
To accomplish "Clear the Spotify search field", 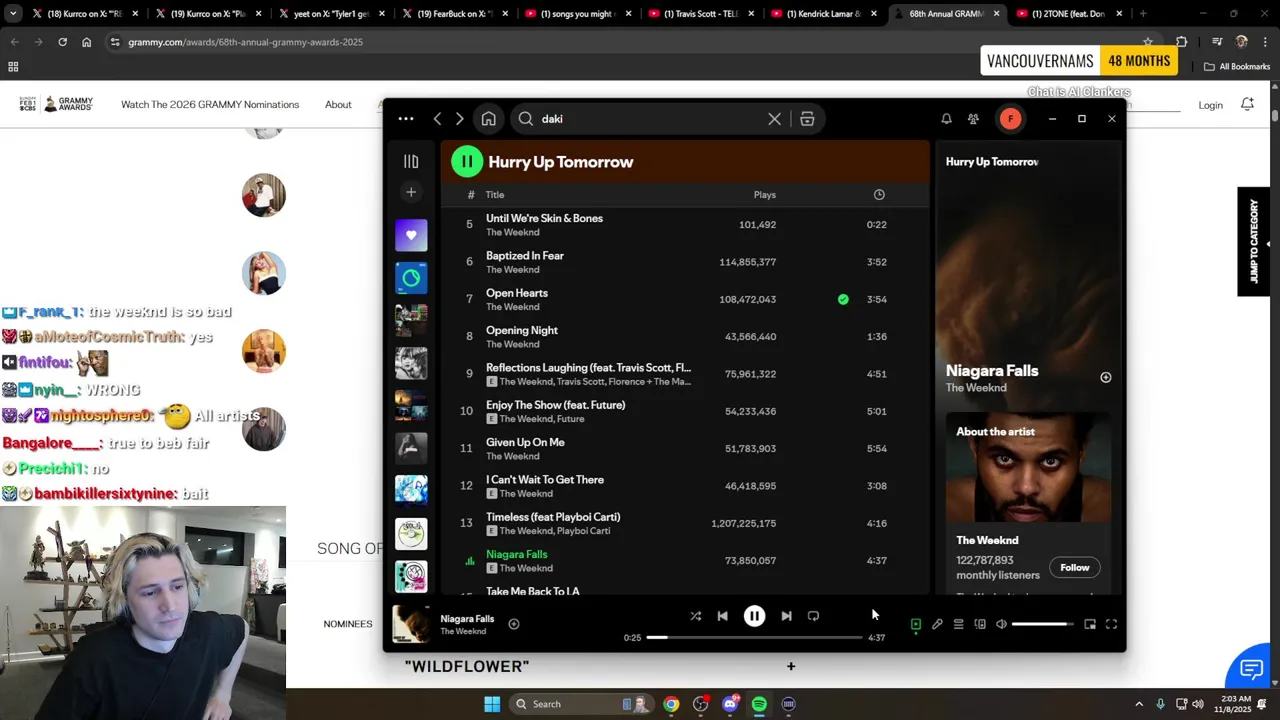I will [774, 119].
